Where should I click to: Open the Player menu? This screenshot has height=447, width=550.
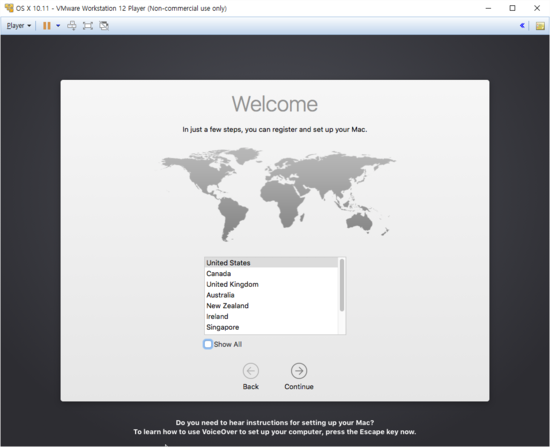click(x=19, y=26)
